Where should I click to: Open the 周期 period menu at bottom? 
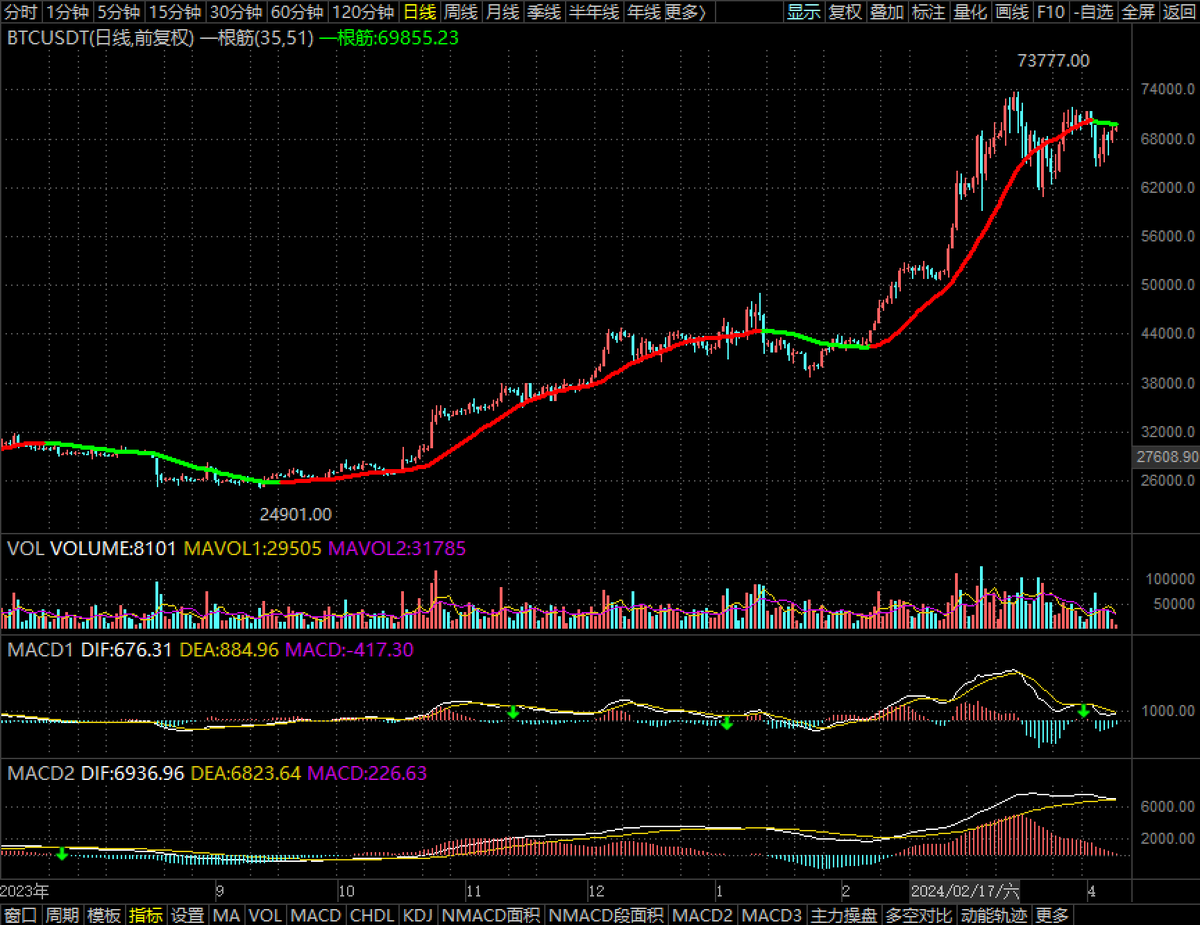click(x=63, y=915)
